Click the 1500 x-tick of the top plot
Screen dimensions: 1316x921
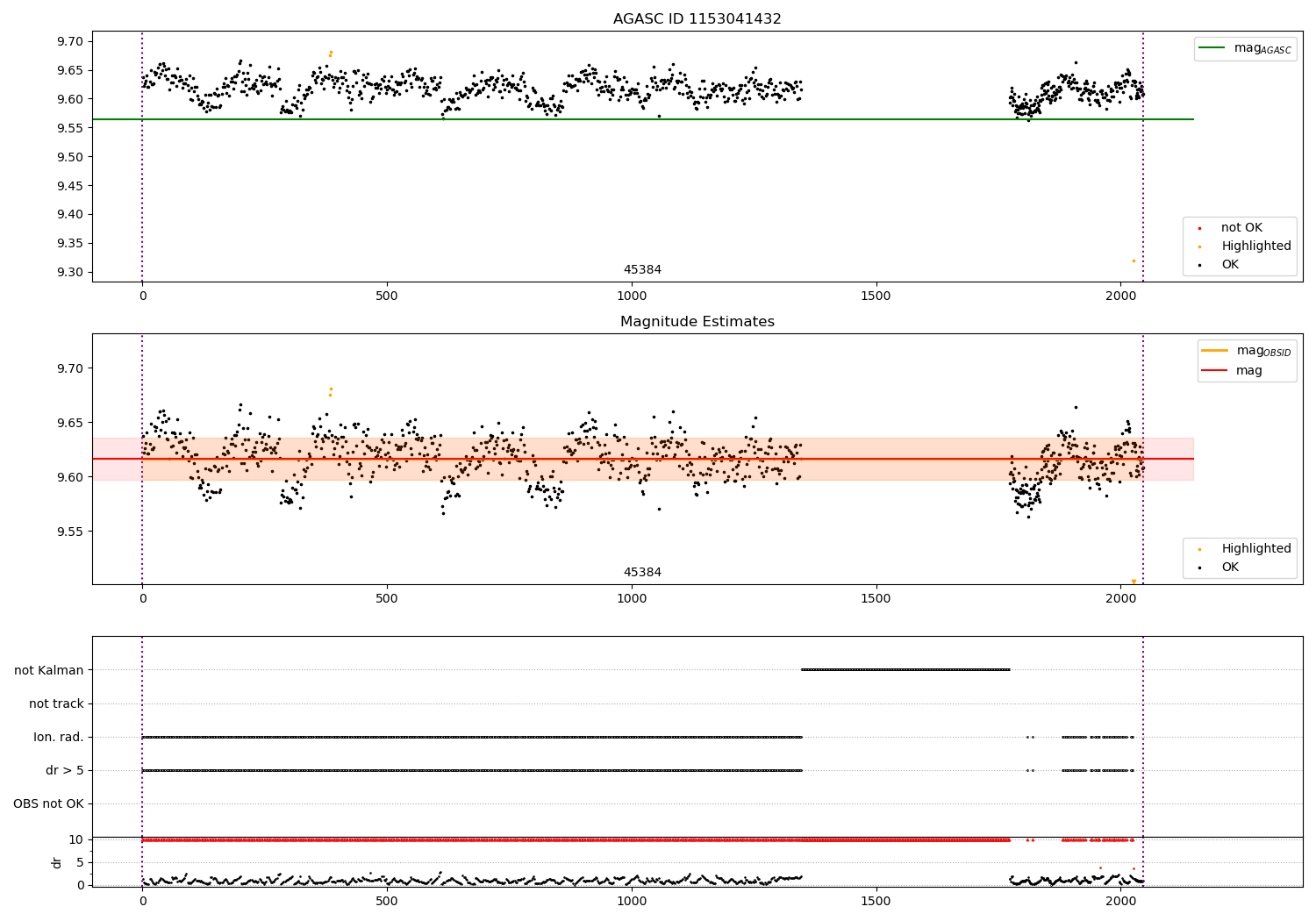tap(876, 296)
